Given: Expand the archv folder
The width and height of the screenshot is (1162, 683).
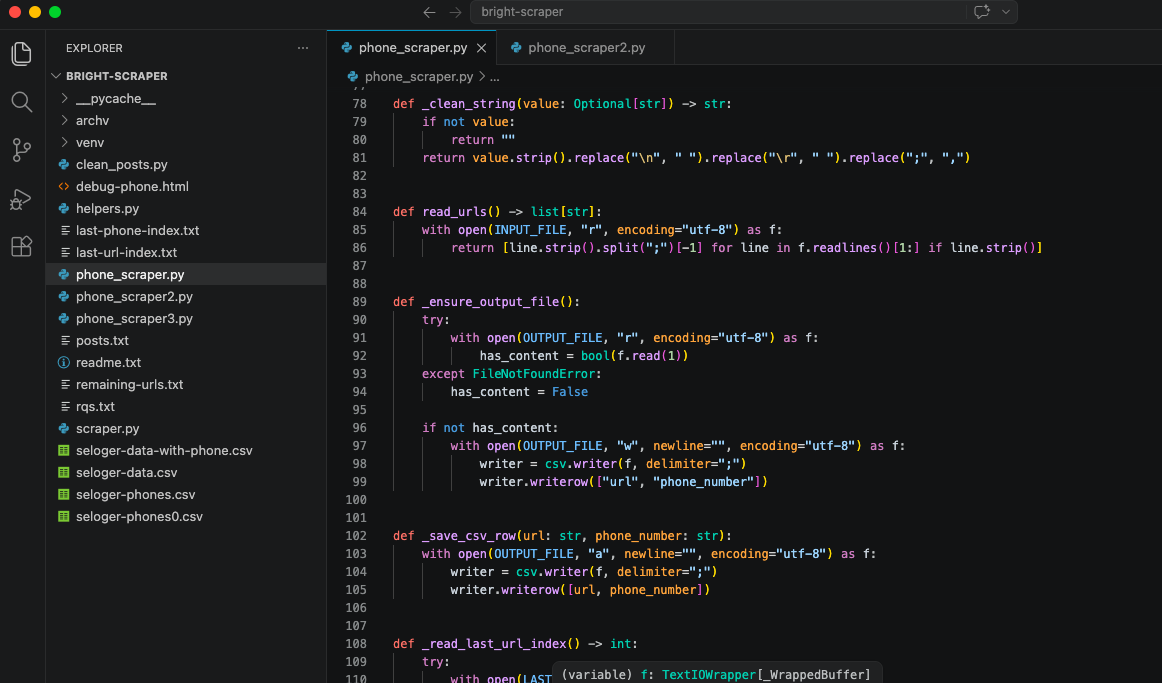Looking at the screenshot, I should pos(92,121).
